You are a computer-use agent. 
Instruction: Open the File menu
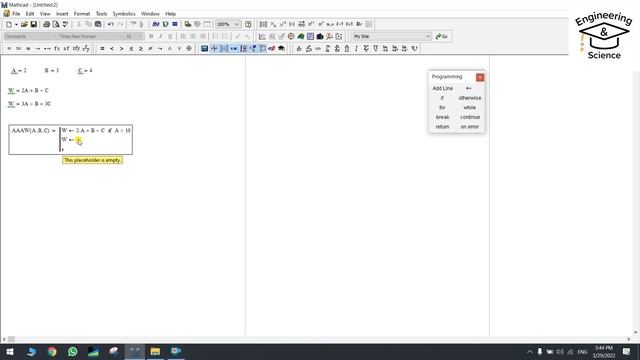[16, 14]
